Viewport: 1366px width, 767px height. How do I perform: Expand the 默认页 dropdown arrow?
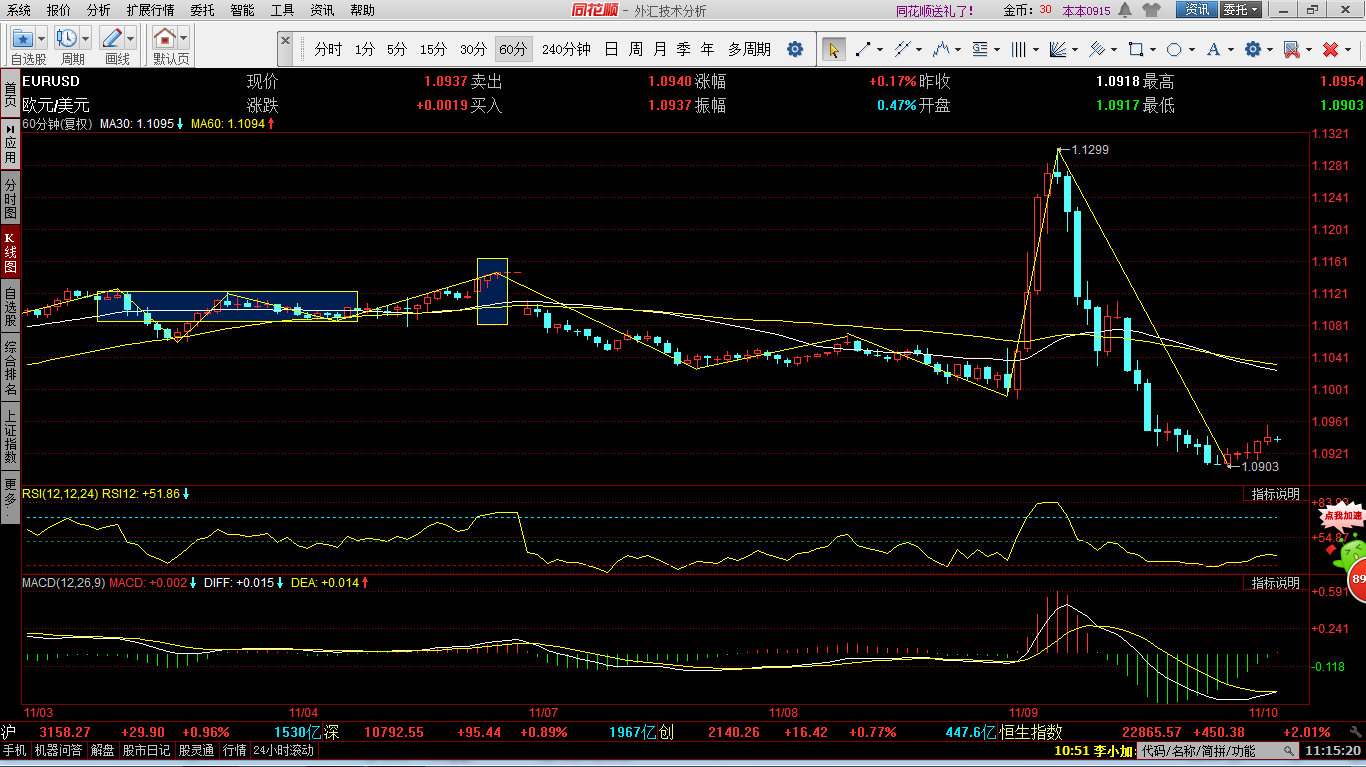[x=184, y=39]
